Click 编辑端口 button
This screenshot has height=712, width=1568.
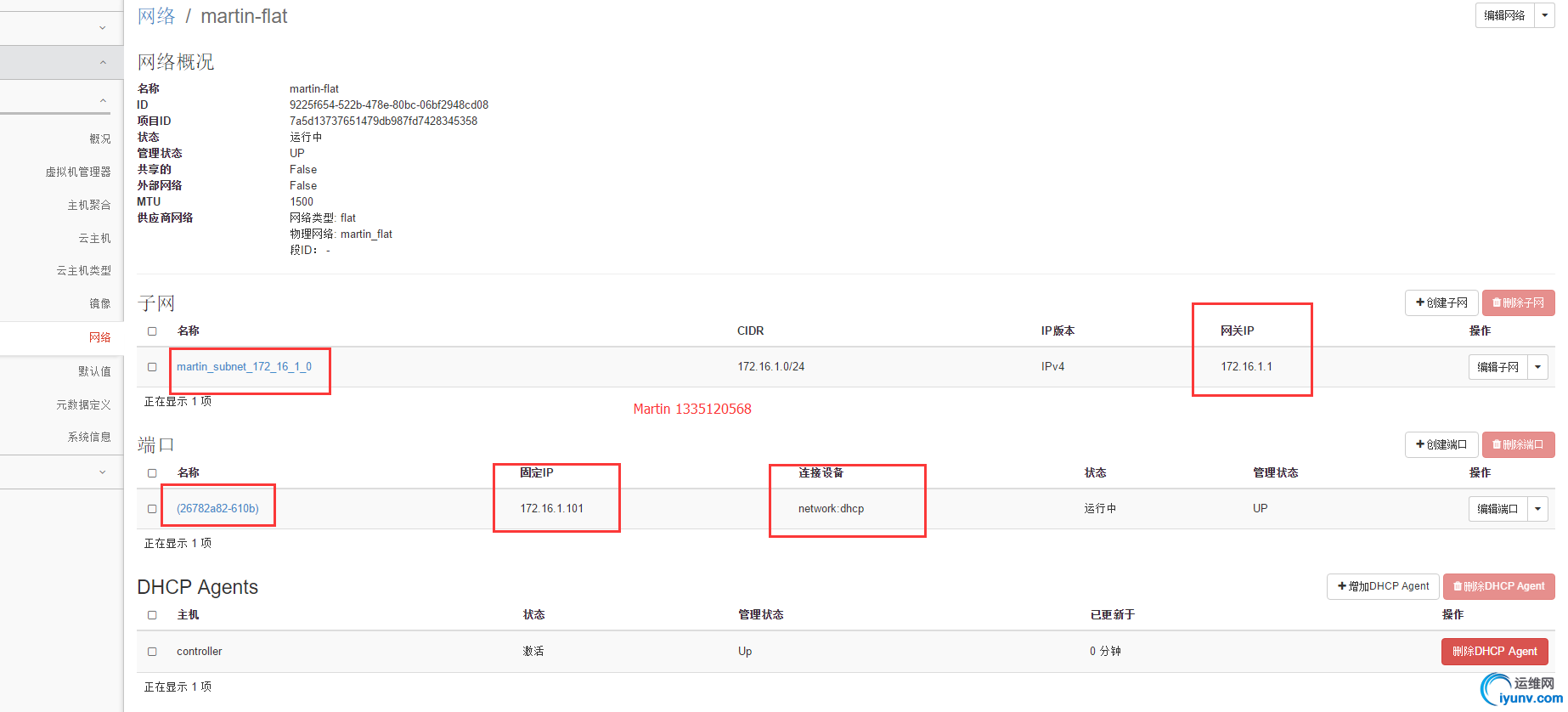tap(1497, 509)
